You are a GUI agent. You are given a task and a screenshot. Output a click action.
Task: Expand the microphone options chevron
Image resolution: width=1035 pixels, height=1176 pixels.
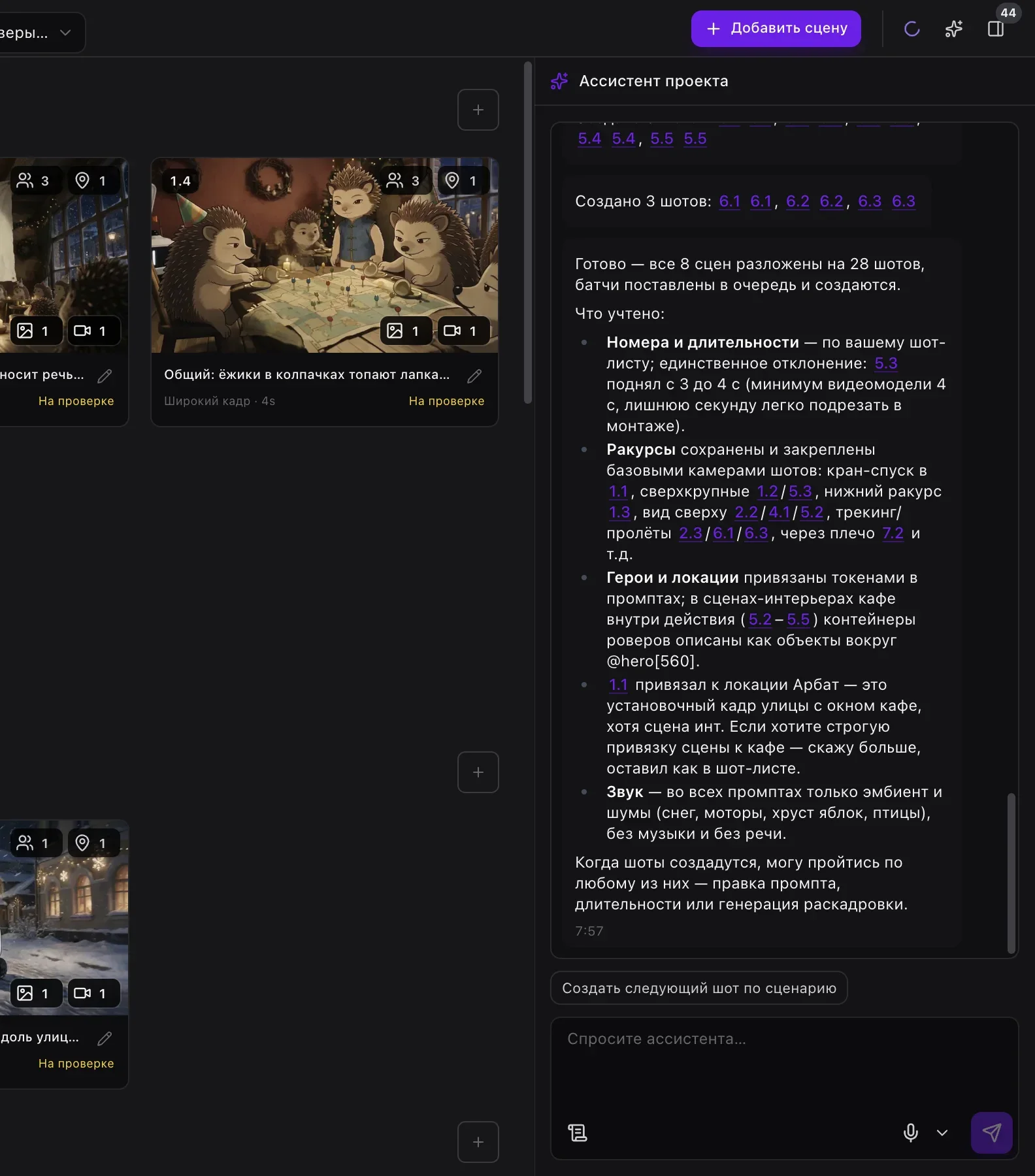pyautogui.click(x=942, y=1133)
